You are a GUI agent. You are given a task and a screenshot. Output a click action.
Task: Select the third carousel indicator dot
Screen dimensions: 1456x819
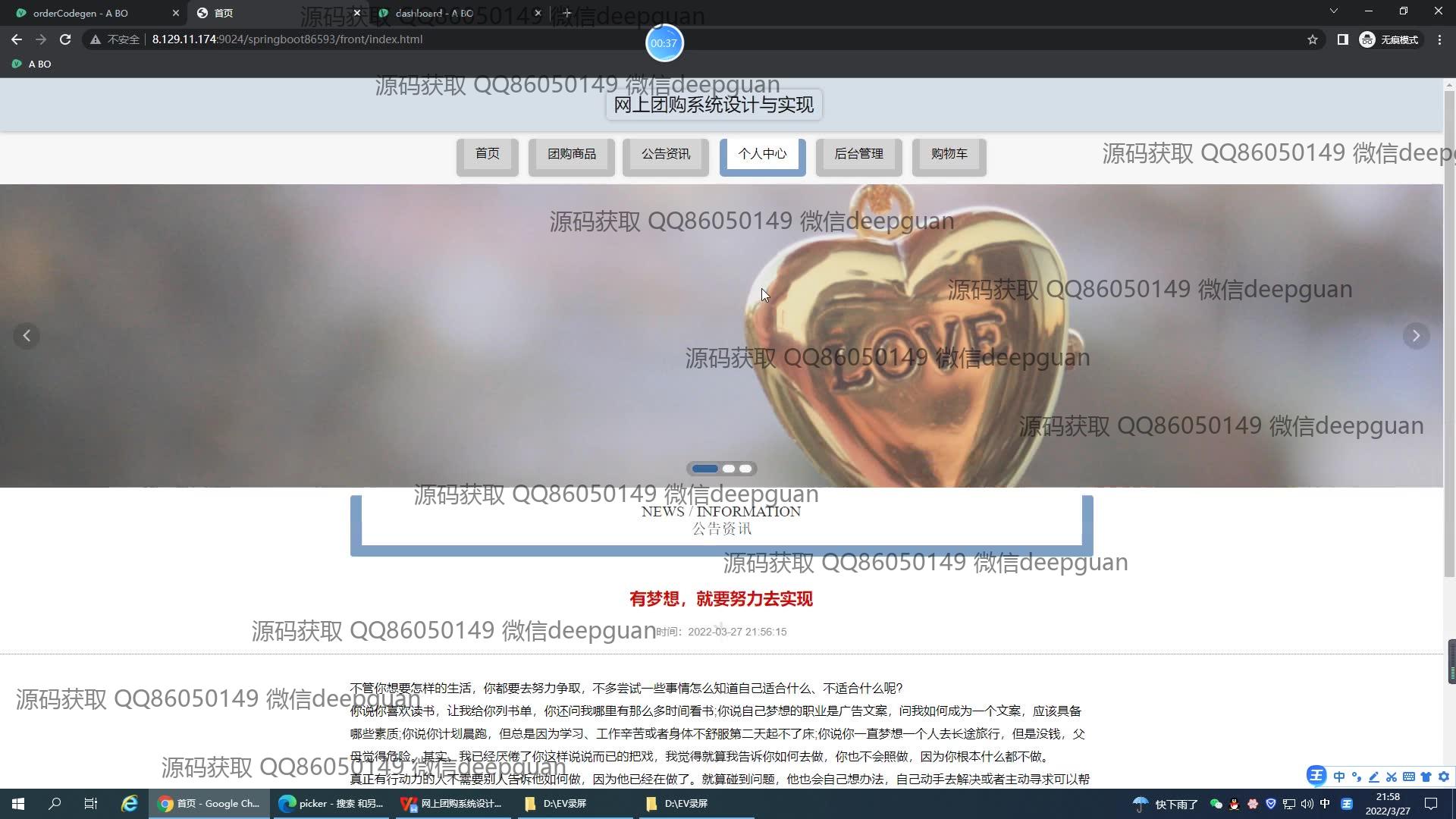point(746,469)
